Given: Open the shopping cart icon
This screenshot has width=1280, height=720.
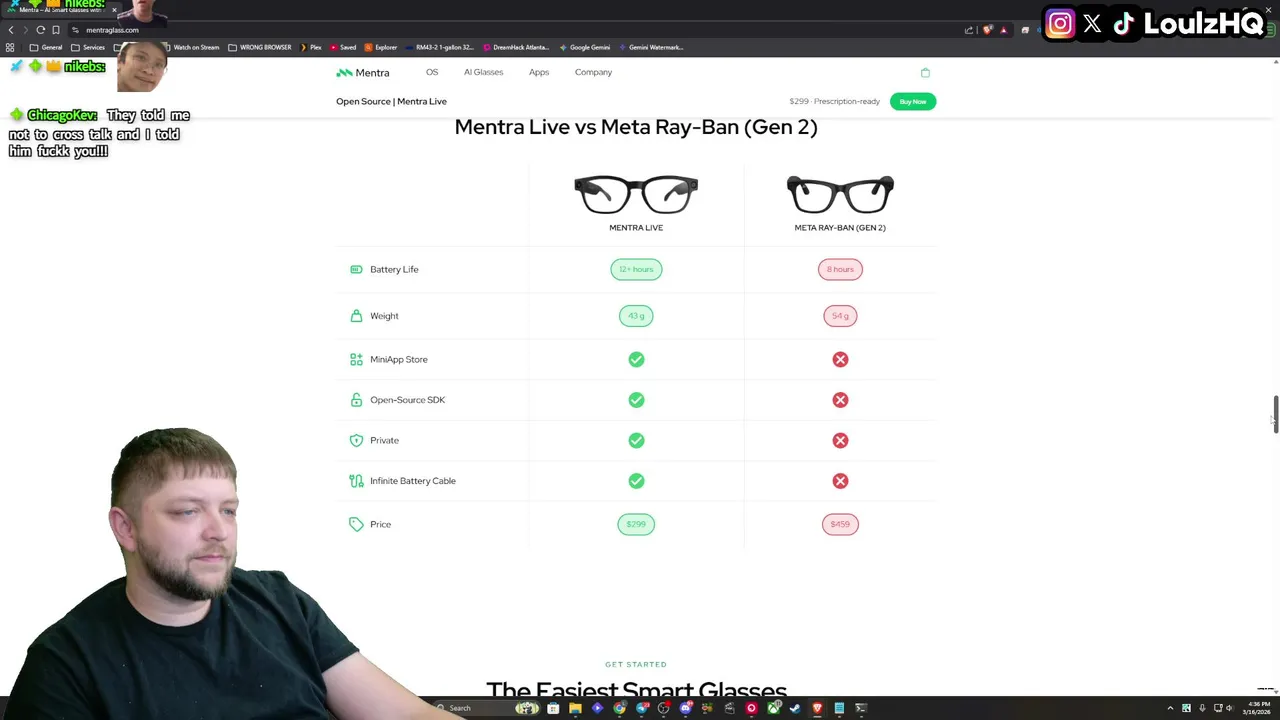Looking at the screenshot, I should (x=925, y=72).
